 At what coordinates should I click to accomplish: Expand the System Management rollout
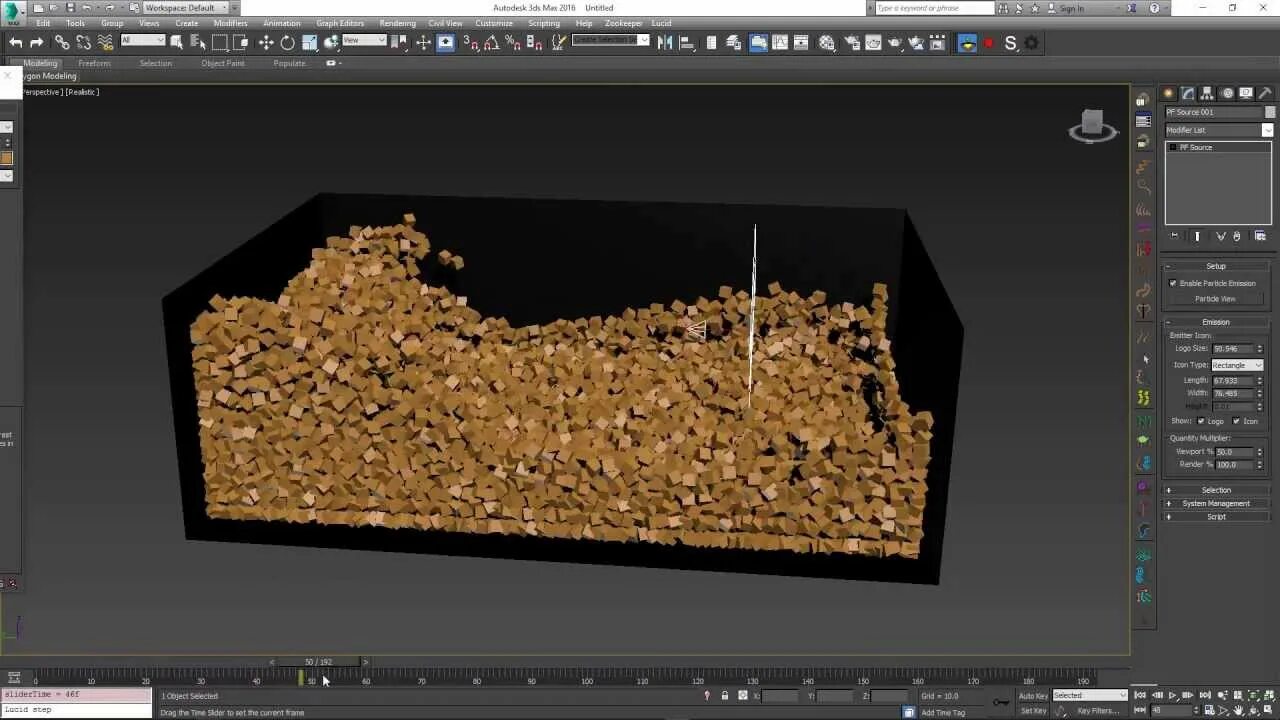click(1216, 503)
